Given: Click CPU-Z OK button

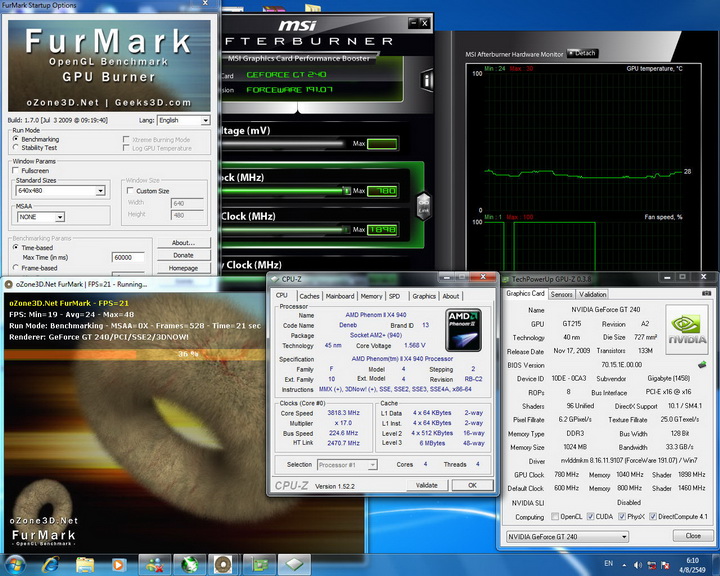Looking at the screenshot, I should pos(472,485).
